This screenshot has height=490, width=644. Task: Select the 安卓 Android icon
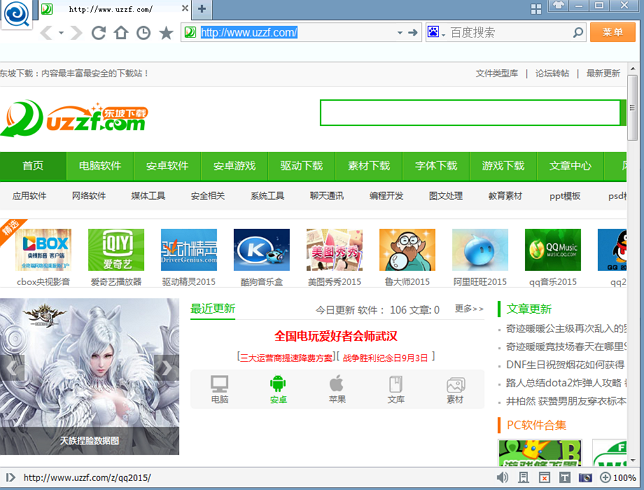(x=278, y=389)
